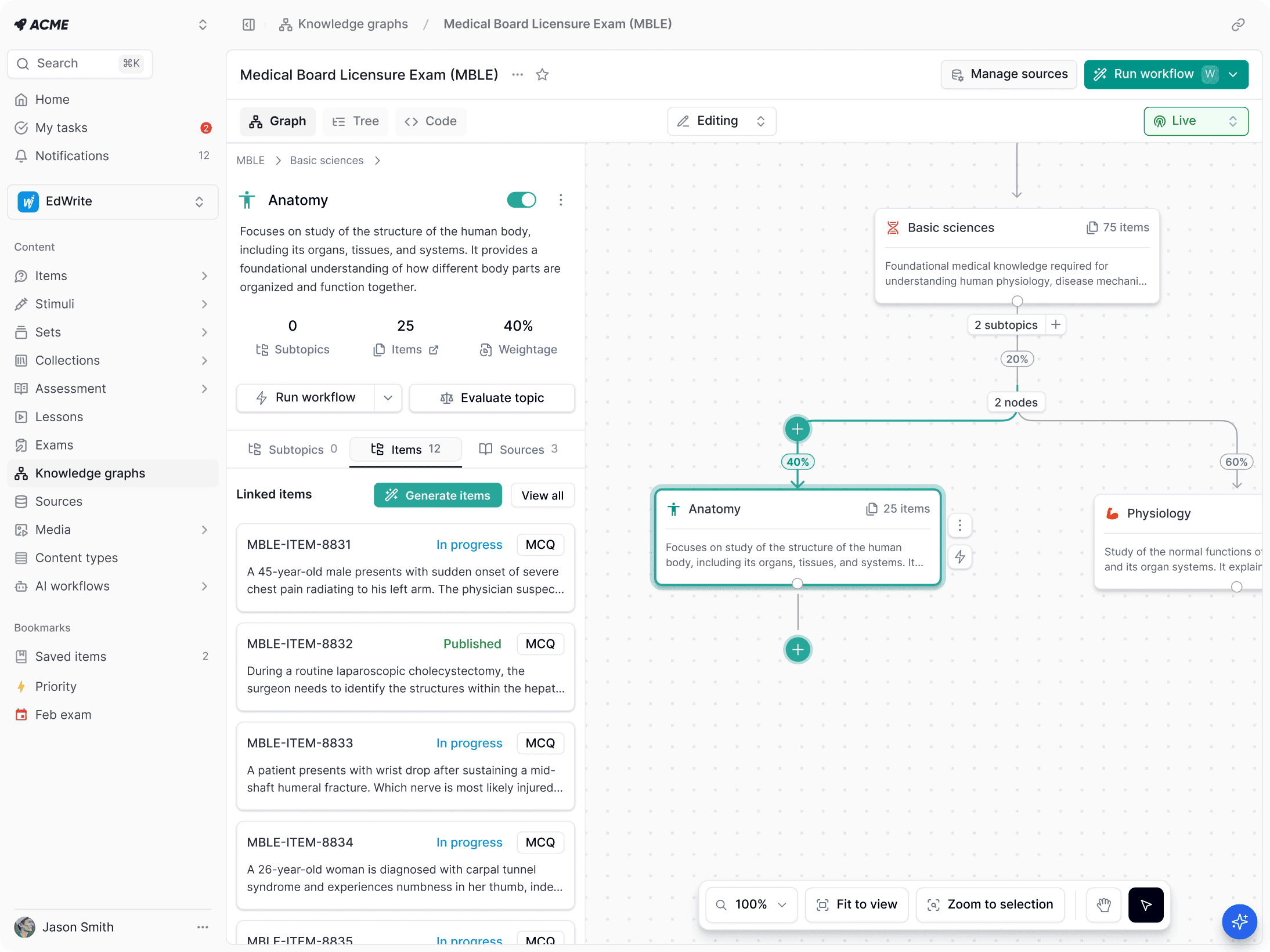Viewport: 1270px width, 952px height.
Task: Select the hand pan tool
Action: click(x=1103, y=904)
